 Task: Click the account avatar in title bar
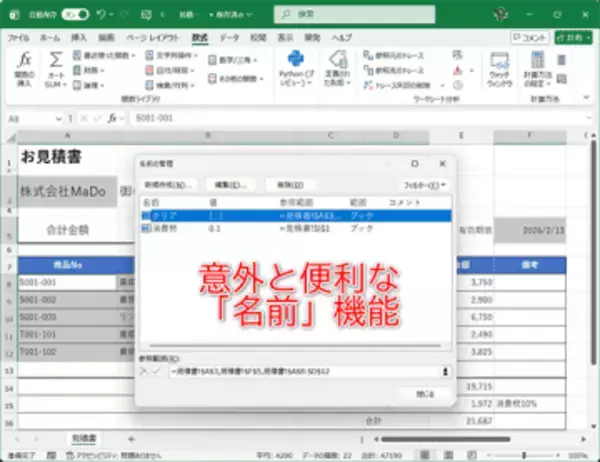pyautogui.click(x=501, y=15)
